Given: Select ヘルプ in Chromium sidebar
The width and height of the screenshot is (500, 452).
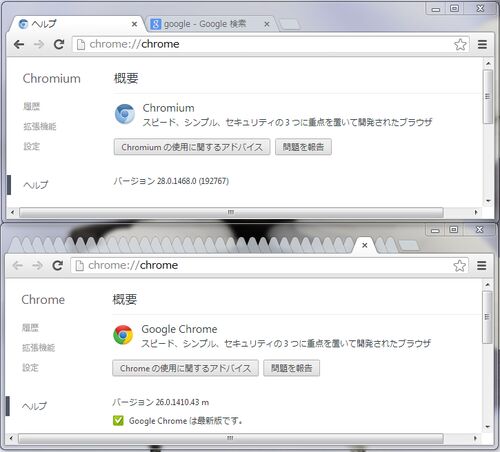Looking at the screenshot, I should 36,185.
